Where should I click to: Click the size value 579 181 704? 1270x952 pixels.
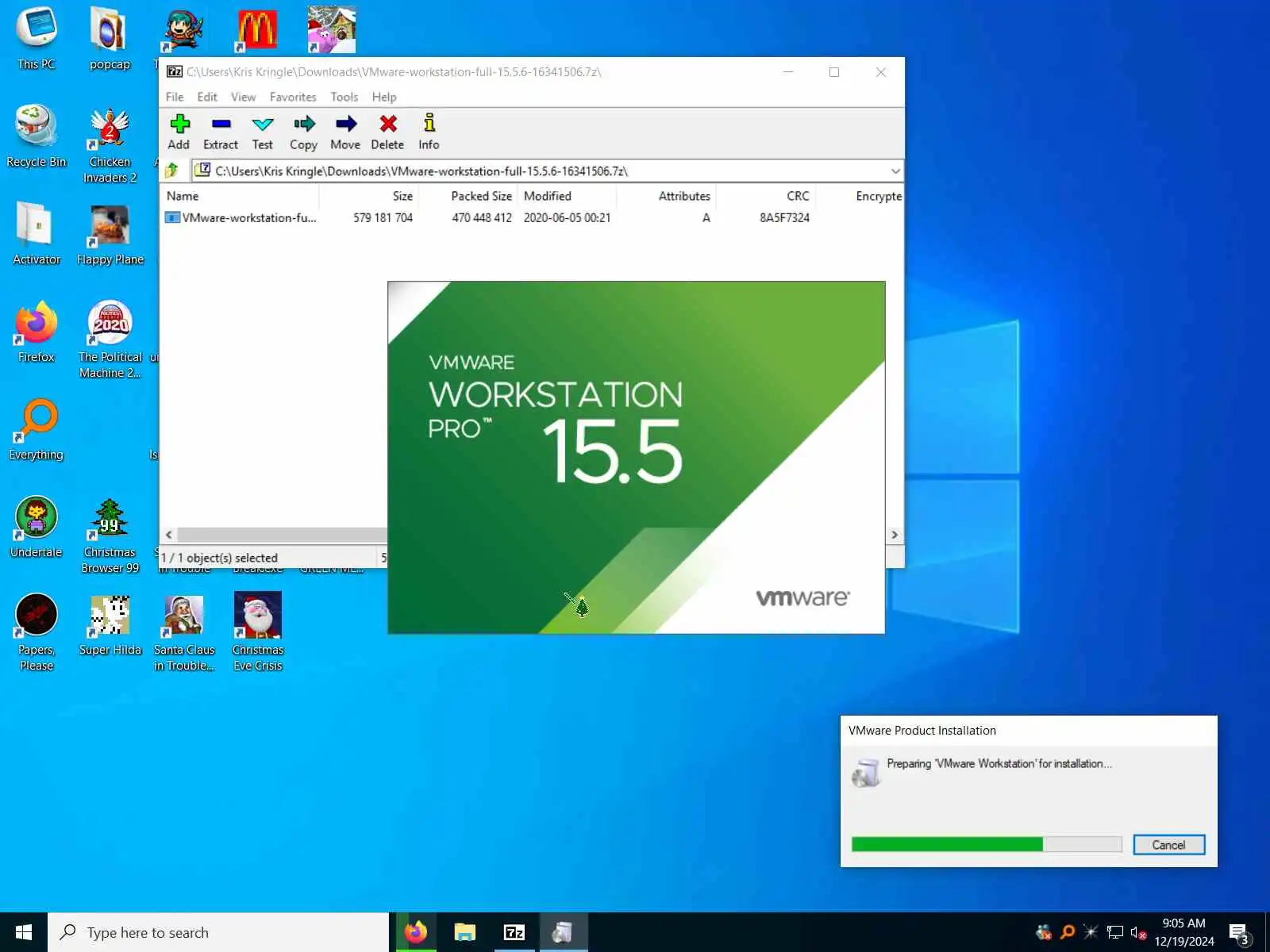(x=383, y=217)
